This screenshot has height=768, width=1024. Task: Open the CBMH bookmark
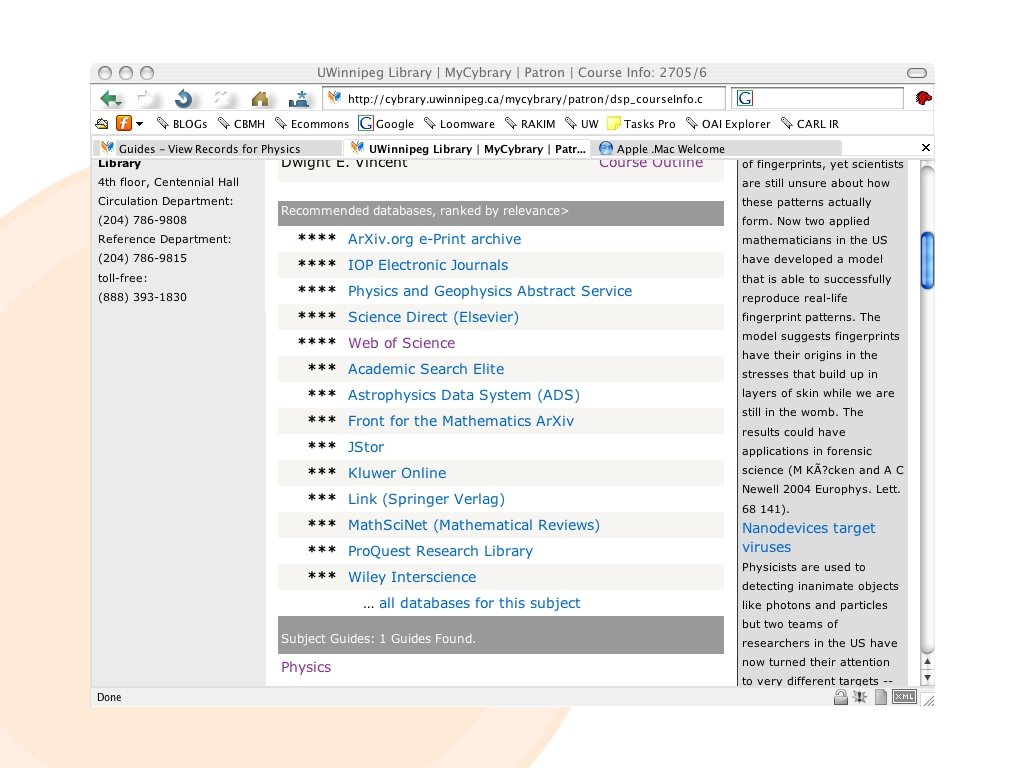241,123
